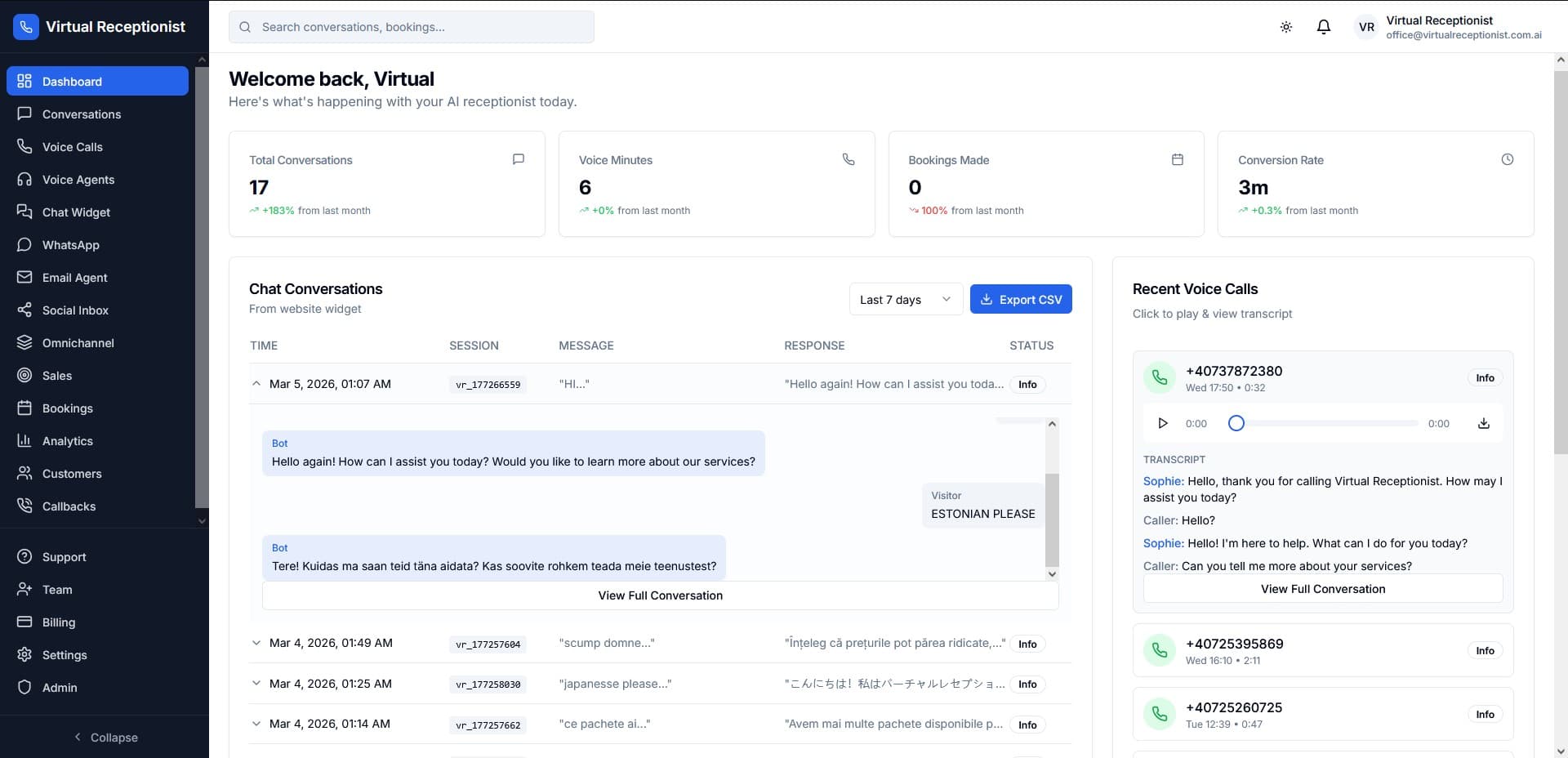Open the WhatsApp channel panel
This screenshot has width=1568, height=758.
(70, 245)
